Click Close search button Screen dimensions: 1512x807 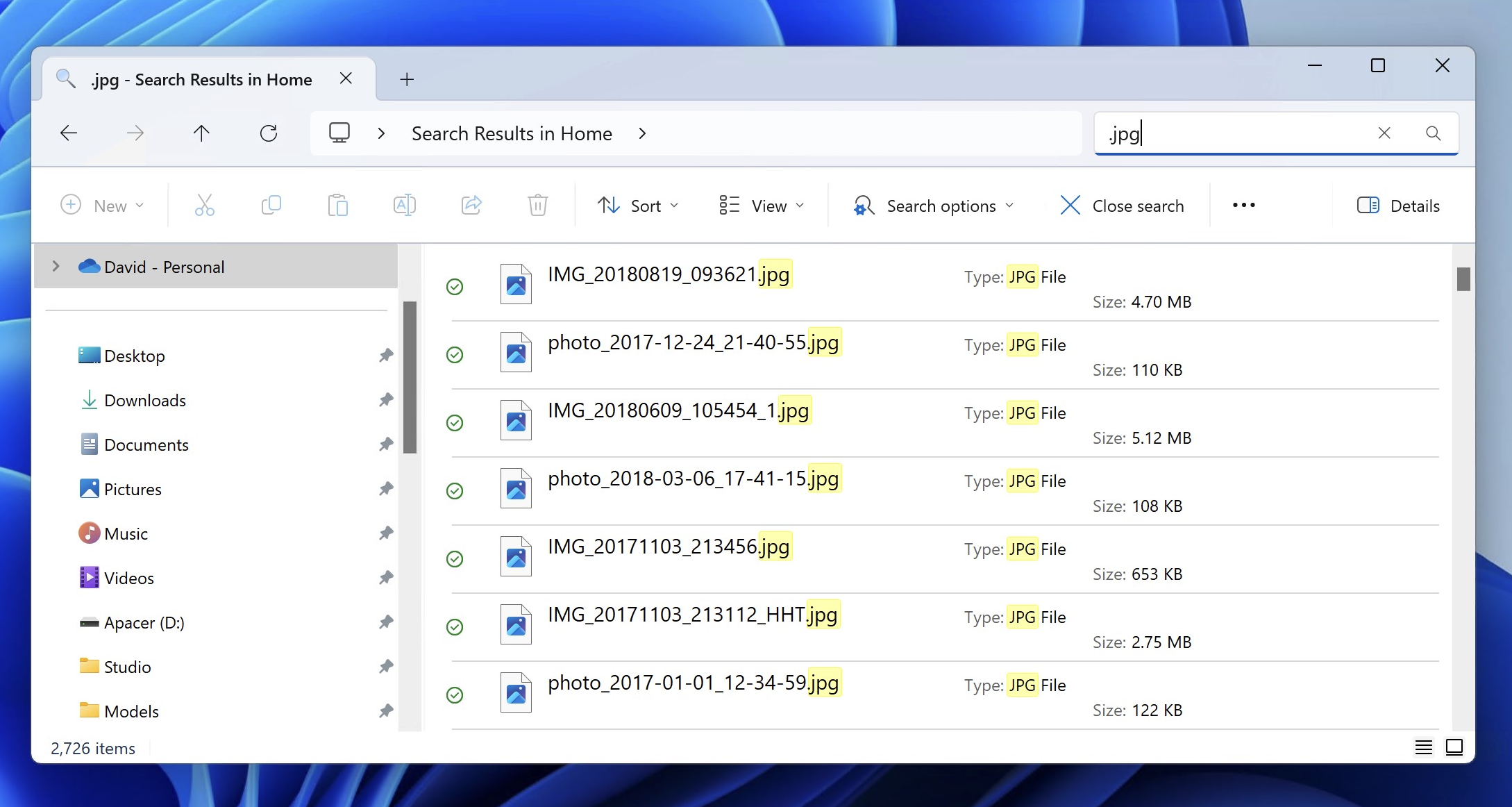(1121, 205)
